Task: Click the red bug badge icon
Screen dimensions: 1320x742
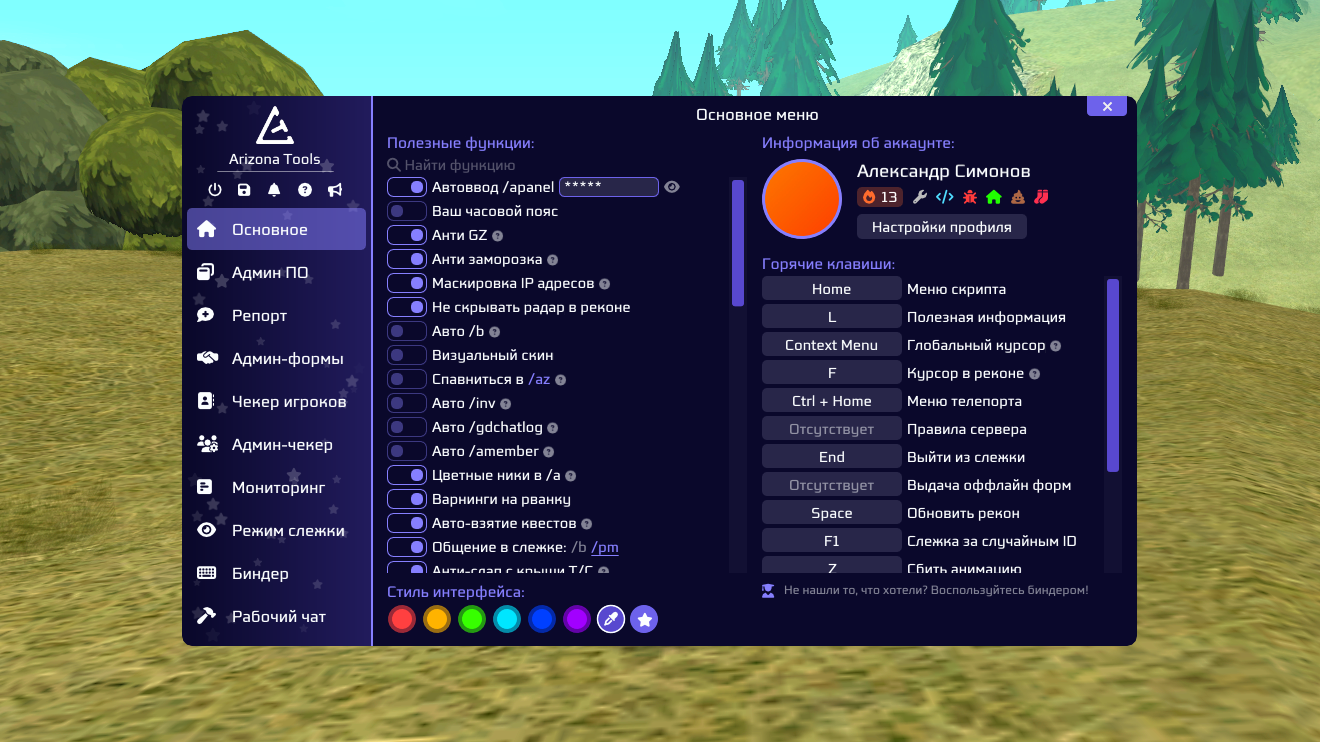Action: tap(969, 197)
